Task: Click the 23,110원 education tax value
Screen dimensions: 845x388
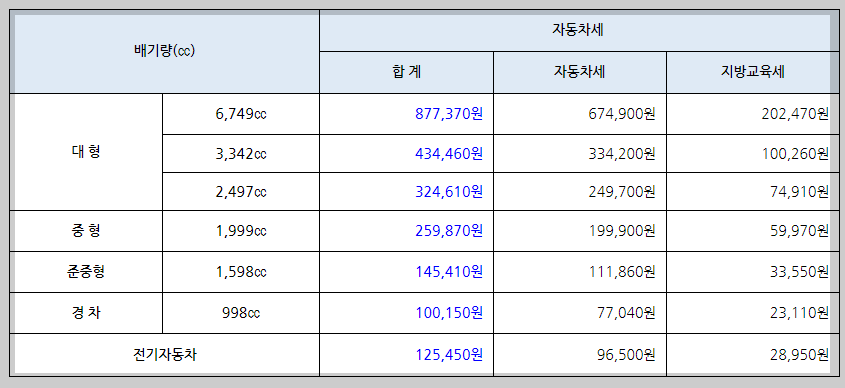Action: point(799,313)
